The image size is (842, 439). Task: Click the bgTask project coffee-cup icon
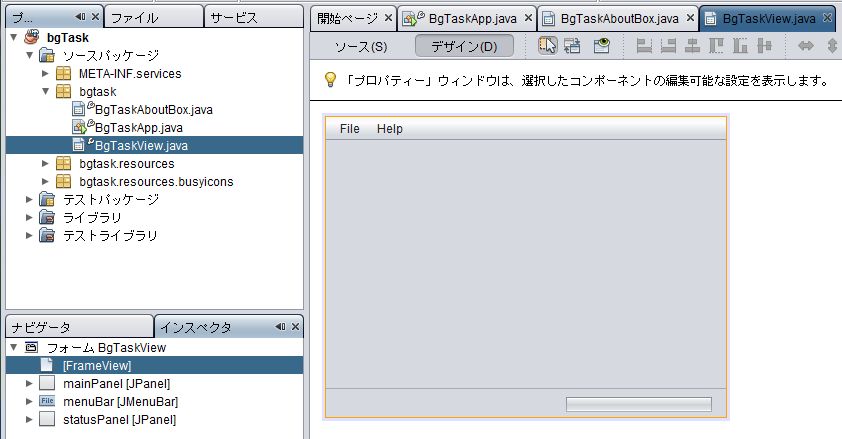tap(33, 37)
